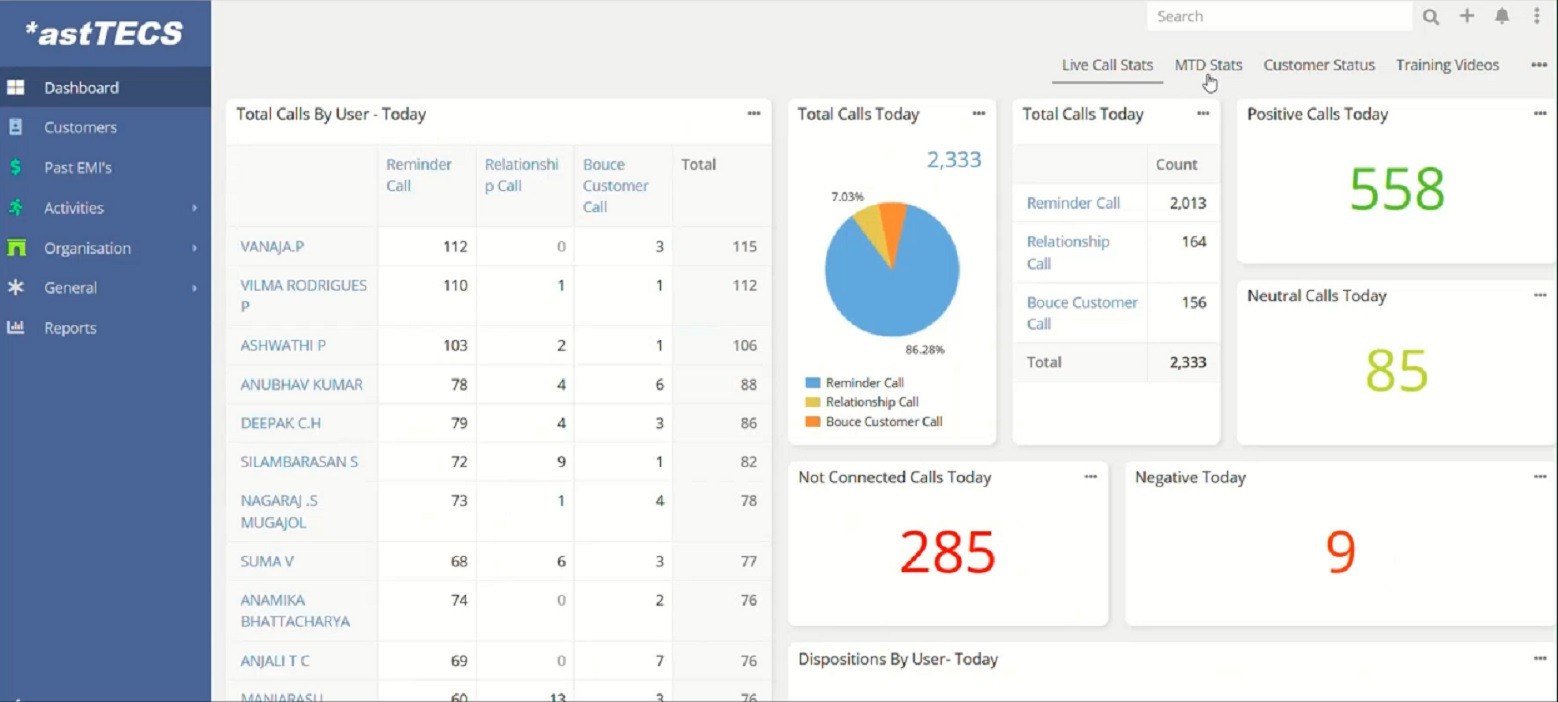The width and height of the screenshot is (1558, 702).
Task: Click the Past EMI's dollar icon
Action: [x=16, y=167]
